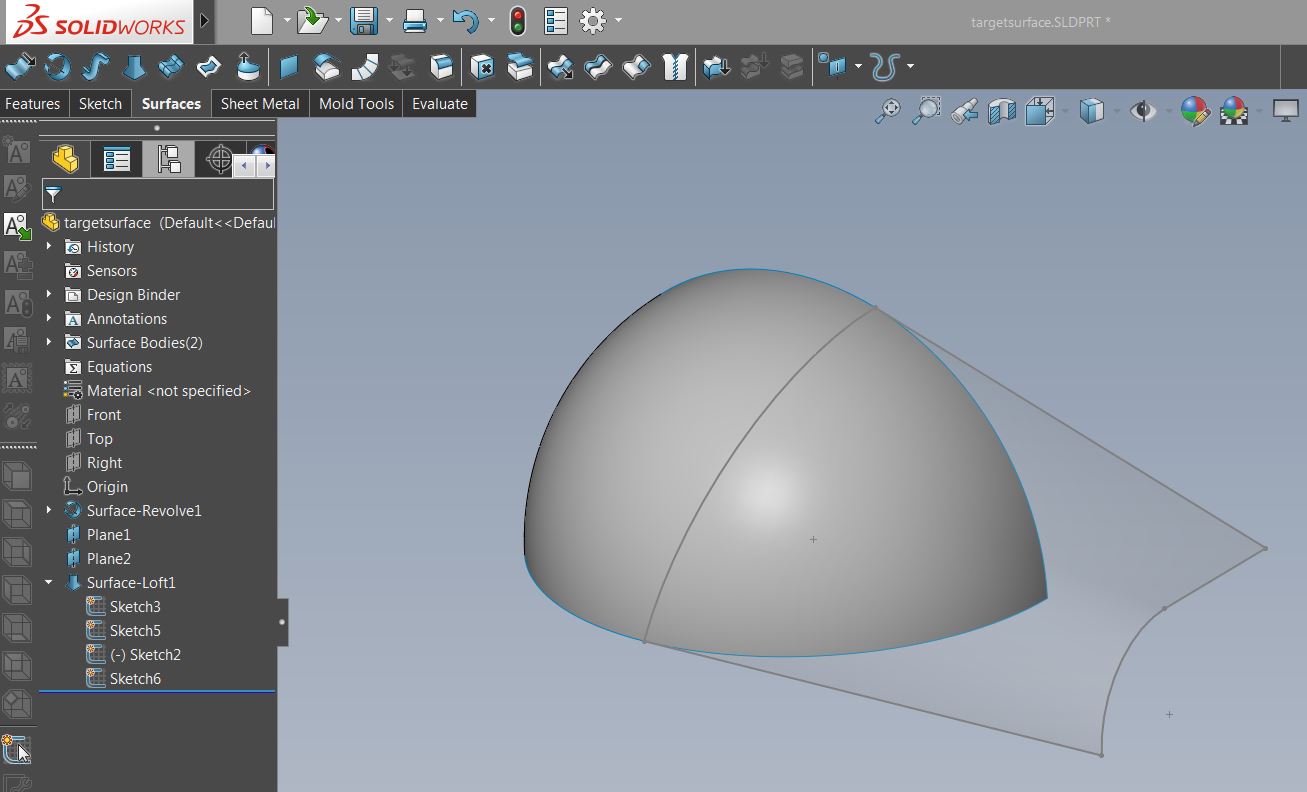Select the Extruded Surface tool
The width and height of the screenshot is (1307, 792).
[x=19, y=67]
